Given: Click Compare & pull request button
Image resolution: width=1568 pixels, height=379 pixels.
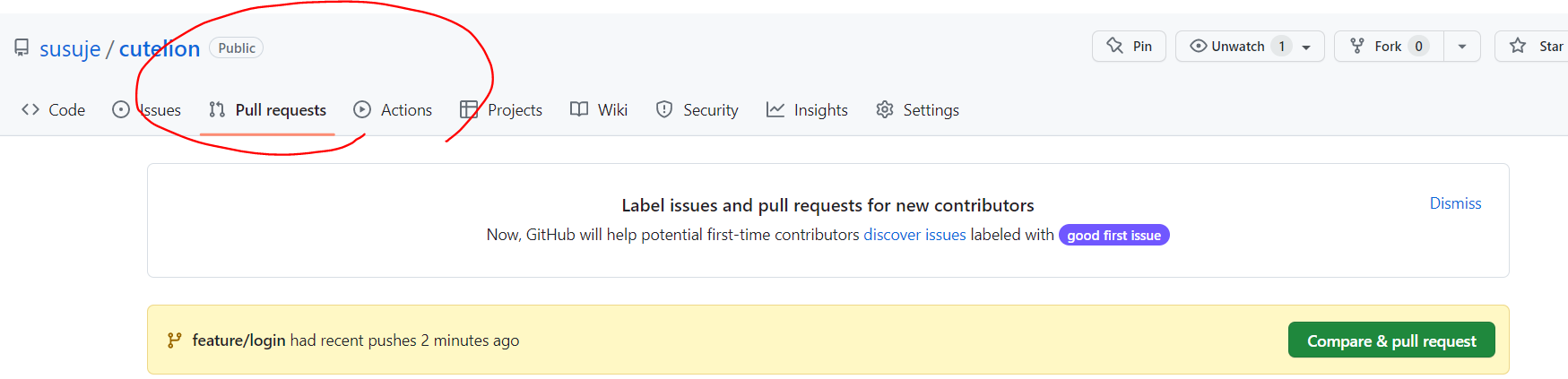Looking at the screenshot, I should (x=1390, y=340).
